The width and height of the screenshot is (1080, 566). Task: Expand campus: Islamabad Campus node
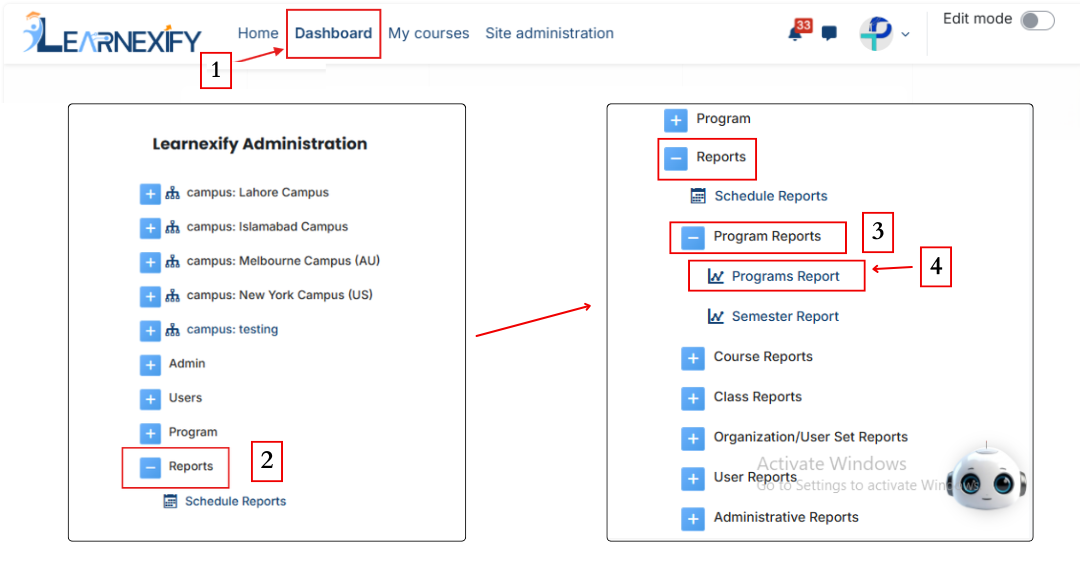[150, 228]
